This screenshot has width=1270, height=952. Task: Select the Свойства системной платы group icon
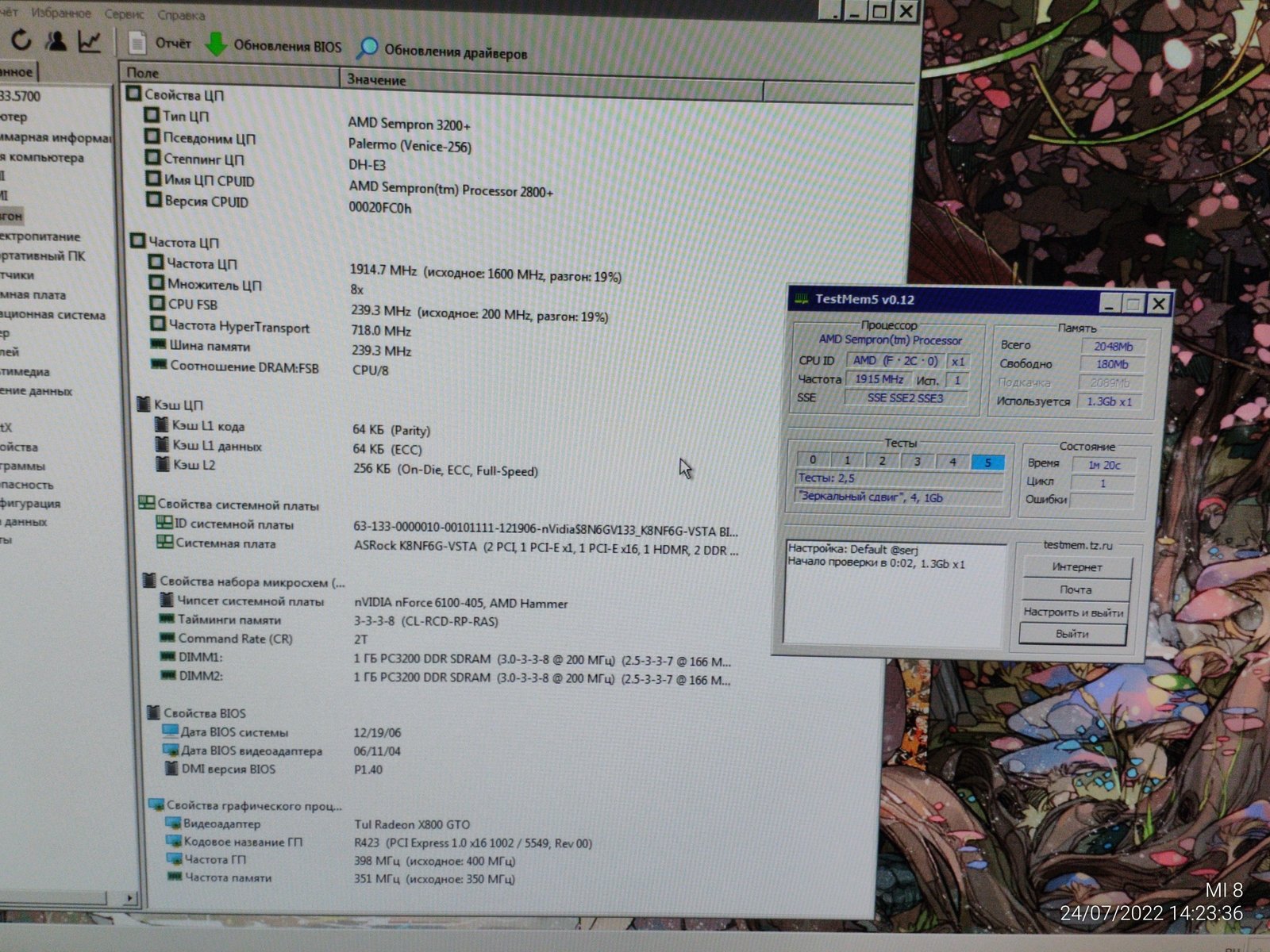[146, 503]
